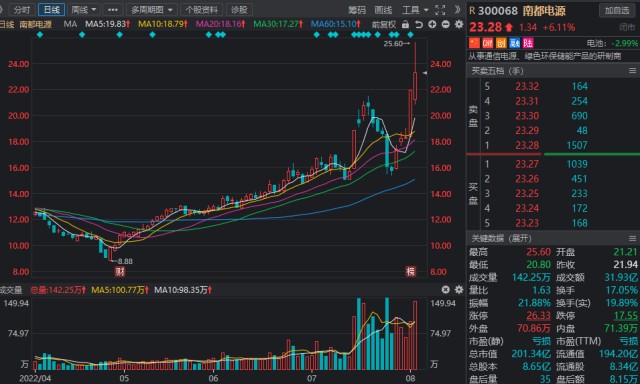Click the MA5:19.83 indicator label
The height and width of the screenshot is (384, 640).
pos(107,24)
